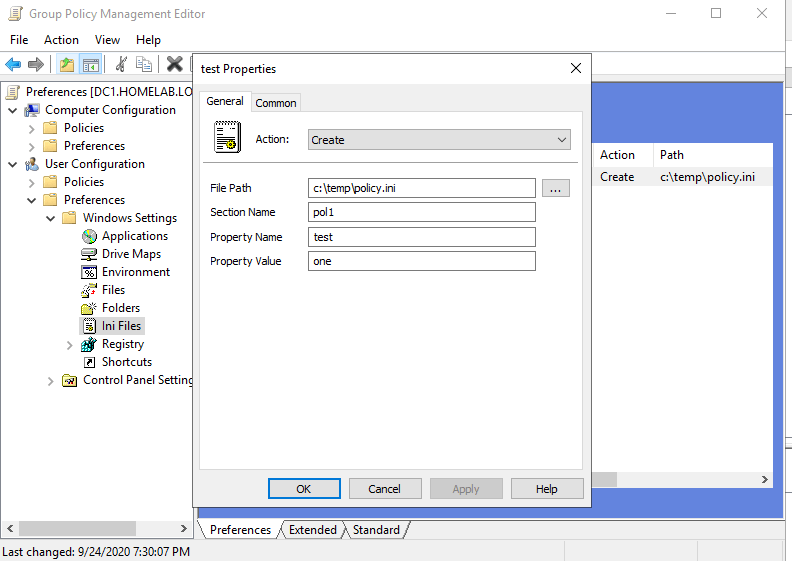Click the Cut scissors toolbar icon
Screen dimensions: 792x561
click(x=121, y=64)
